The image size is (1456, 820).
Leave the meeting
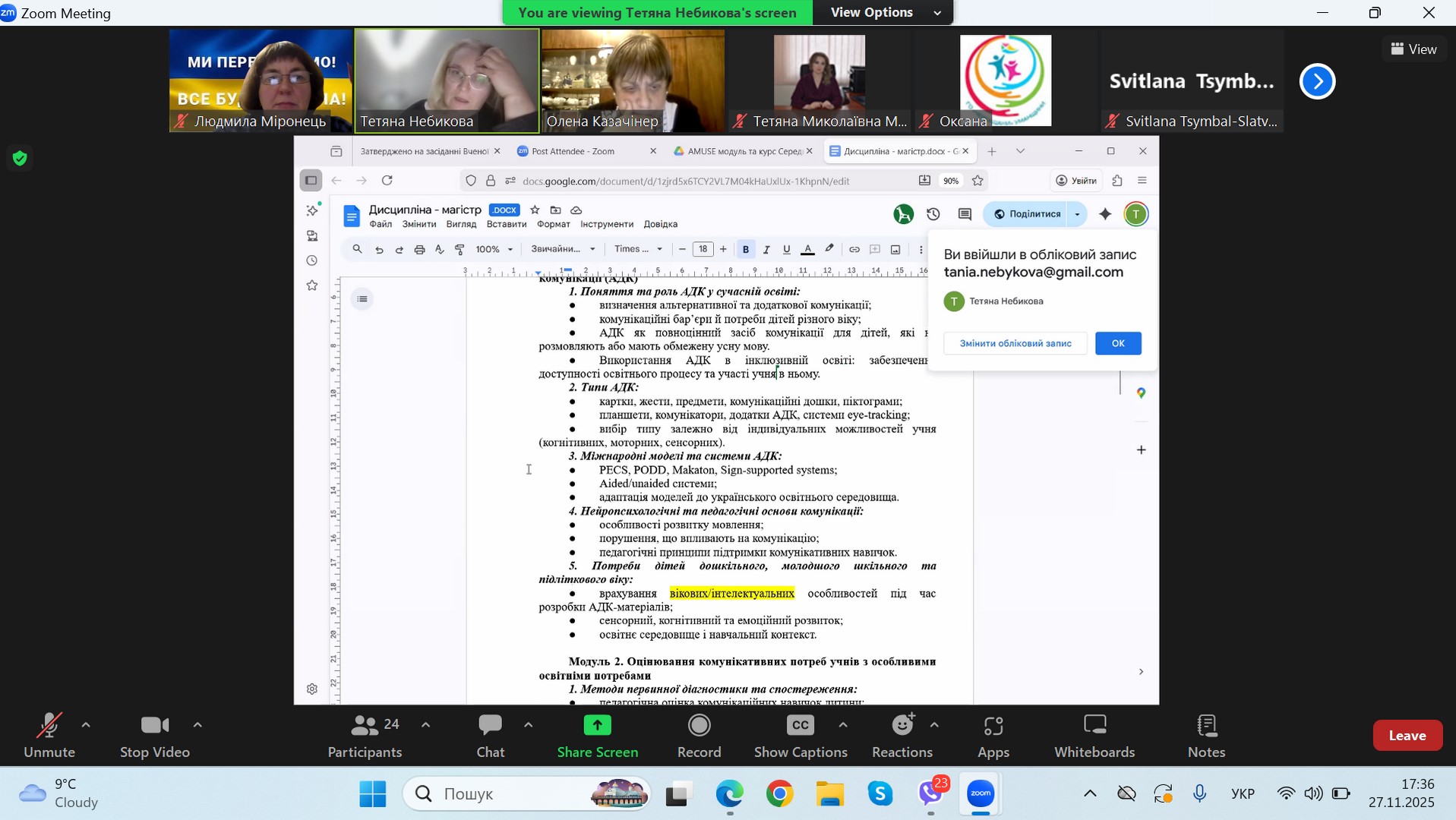1407,735
